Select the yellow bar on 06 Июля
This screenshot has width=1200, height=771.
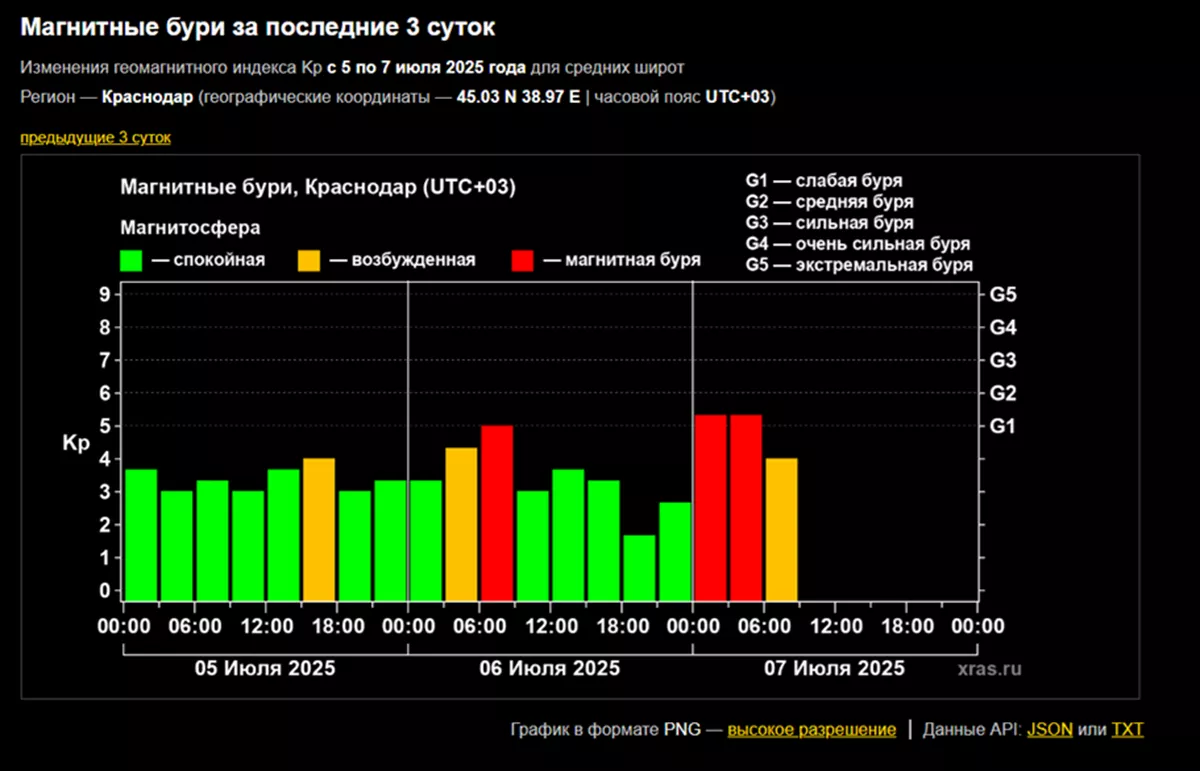click(x=461, y=523)
